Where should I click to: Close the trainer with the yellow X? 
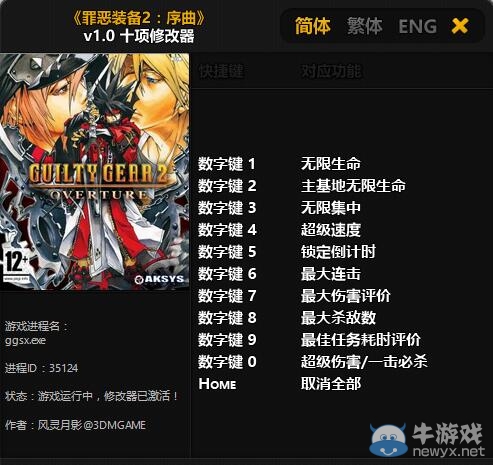point(460,26)
